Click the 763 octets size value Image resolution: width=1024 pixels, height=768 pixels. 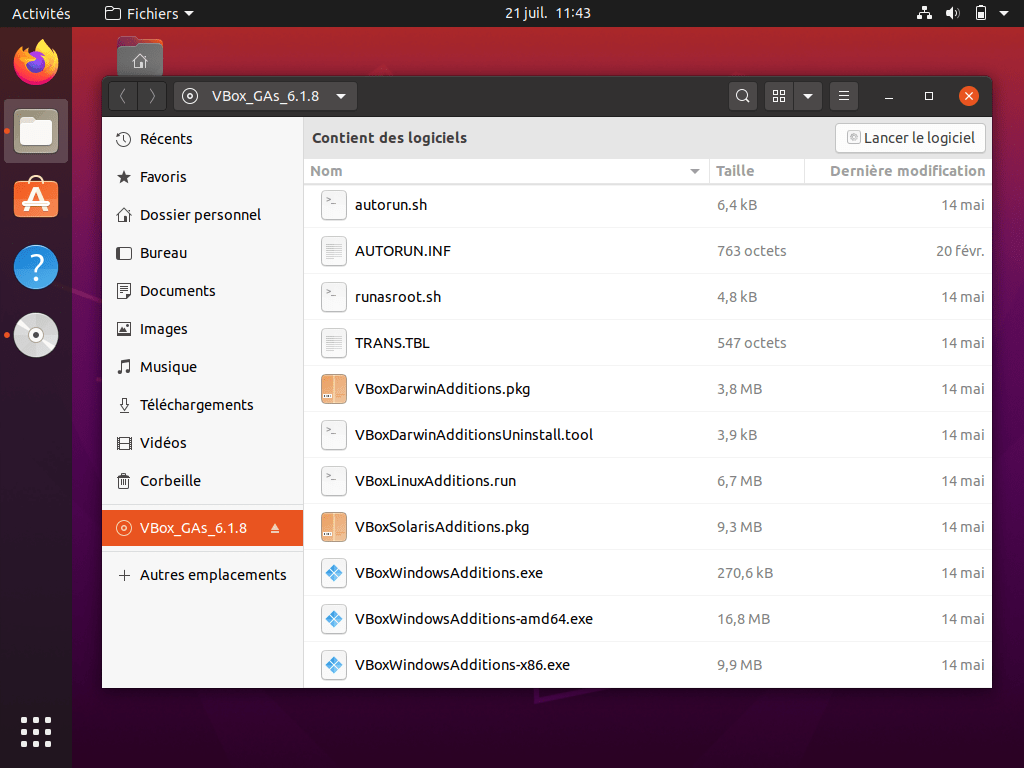coord(752,251)
